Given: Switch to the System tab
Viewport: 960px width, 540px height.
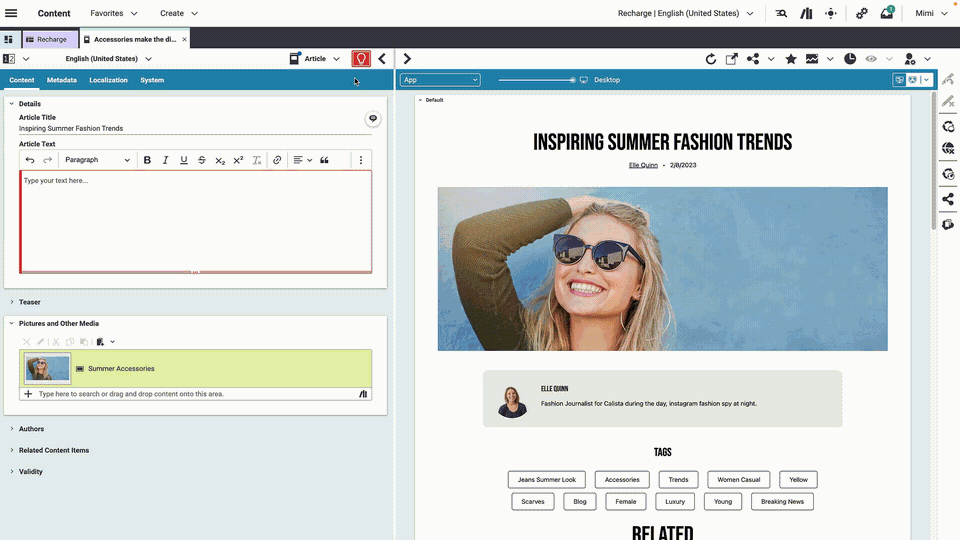Looking at the screenshot, I should point(152,80).
